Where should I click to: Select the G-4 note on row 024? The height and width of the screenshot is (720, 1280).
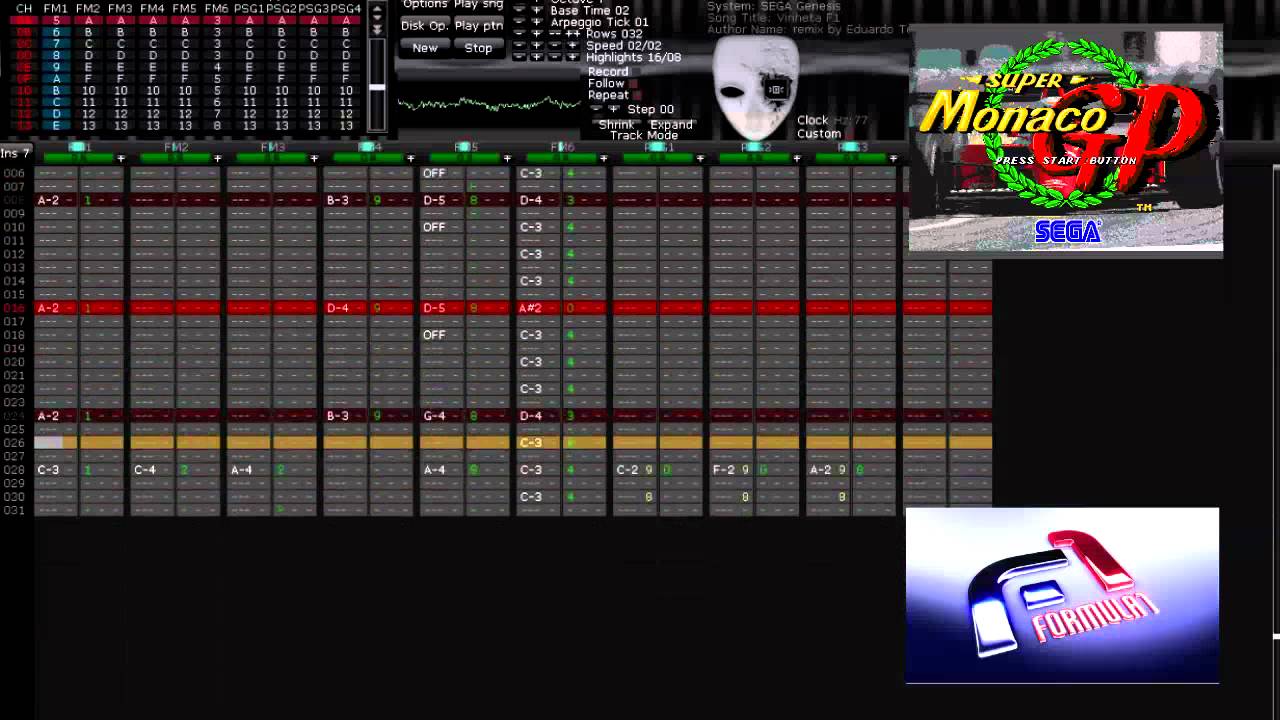434,416
